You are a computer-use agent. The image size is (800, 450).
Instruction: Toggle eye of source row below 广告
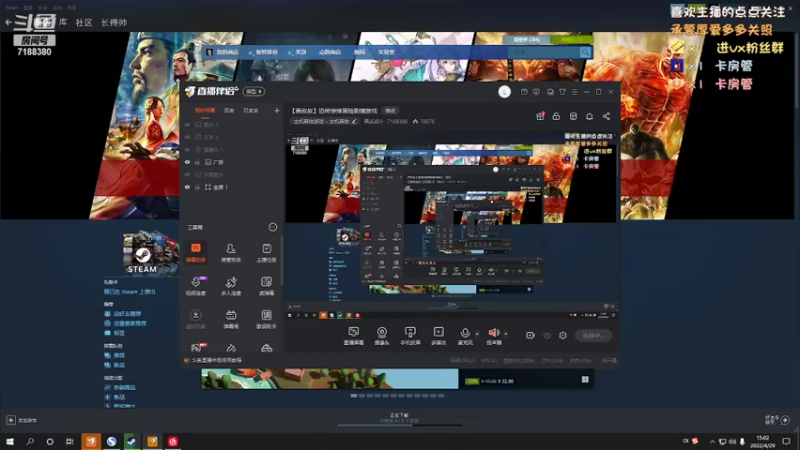click(187, 174)
